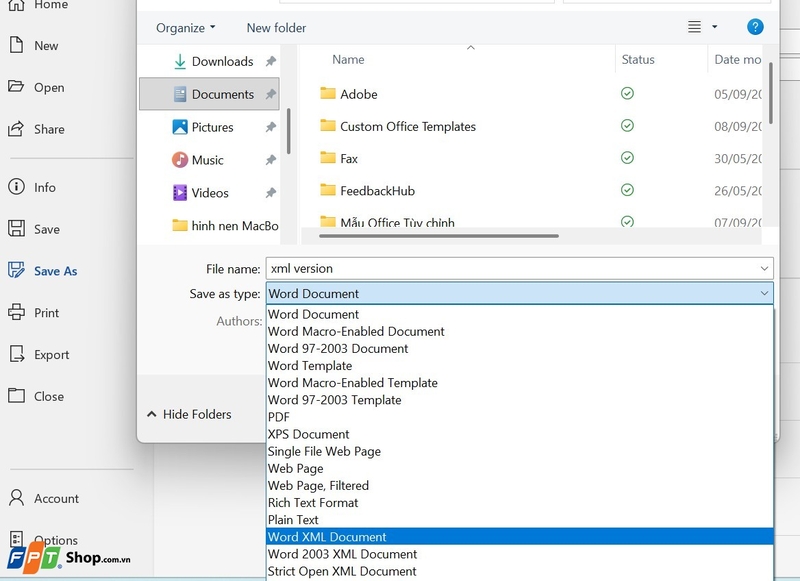Click the Downloads arrow icon
800x581 pixels.
[x=180, y=61]
